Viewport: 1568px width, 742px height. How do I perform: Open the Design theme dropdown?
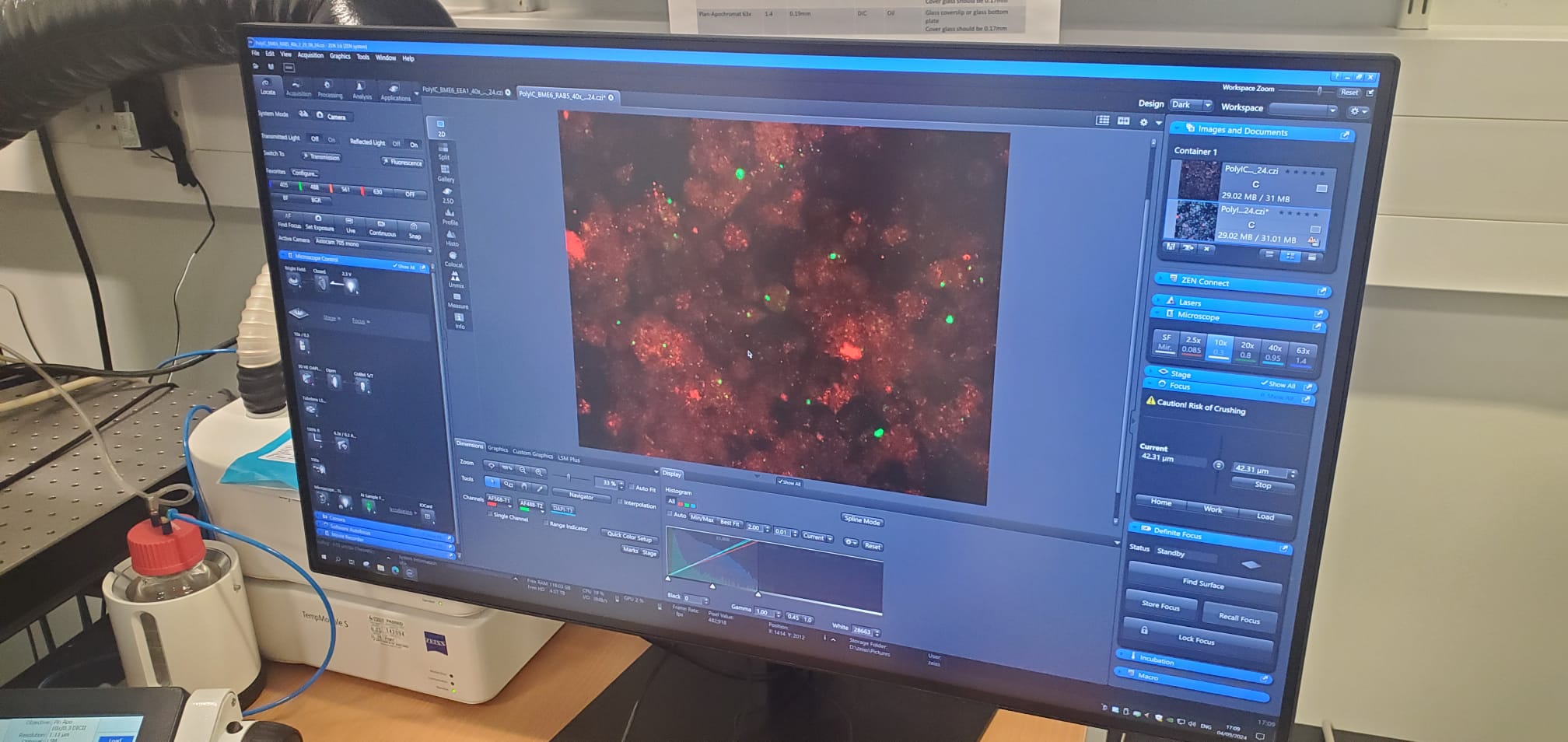pos(1191,105)
